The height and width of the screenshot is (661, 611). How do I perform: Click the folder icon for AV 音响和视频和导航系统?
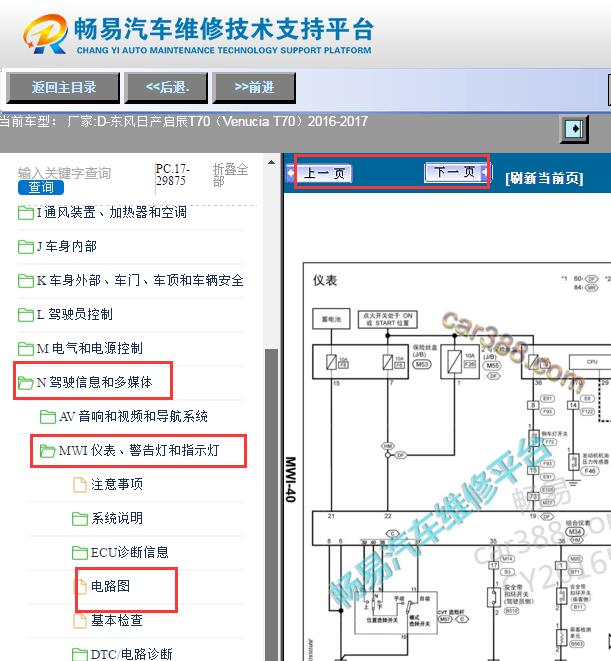point(48,417)
